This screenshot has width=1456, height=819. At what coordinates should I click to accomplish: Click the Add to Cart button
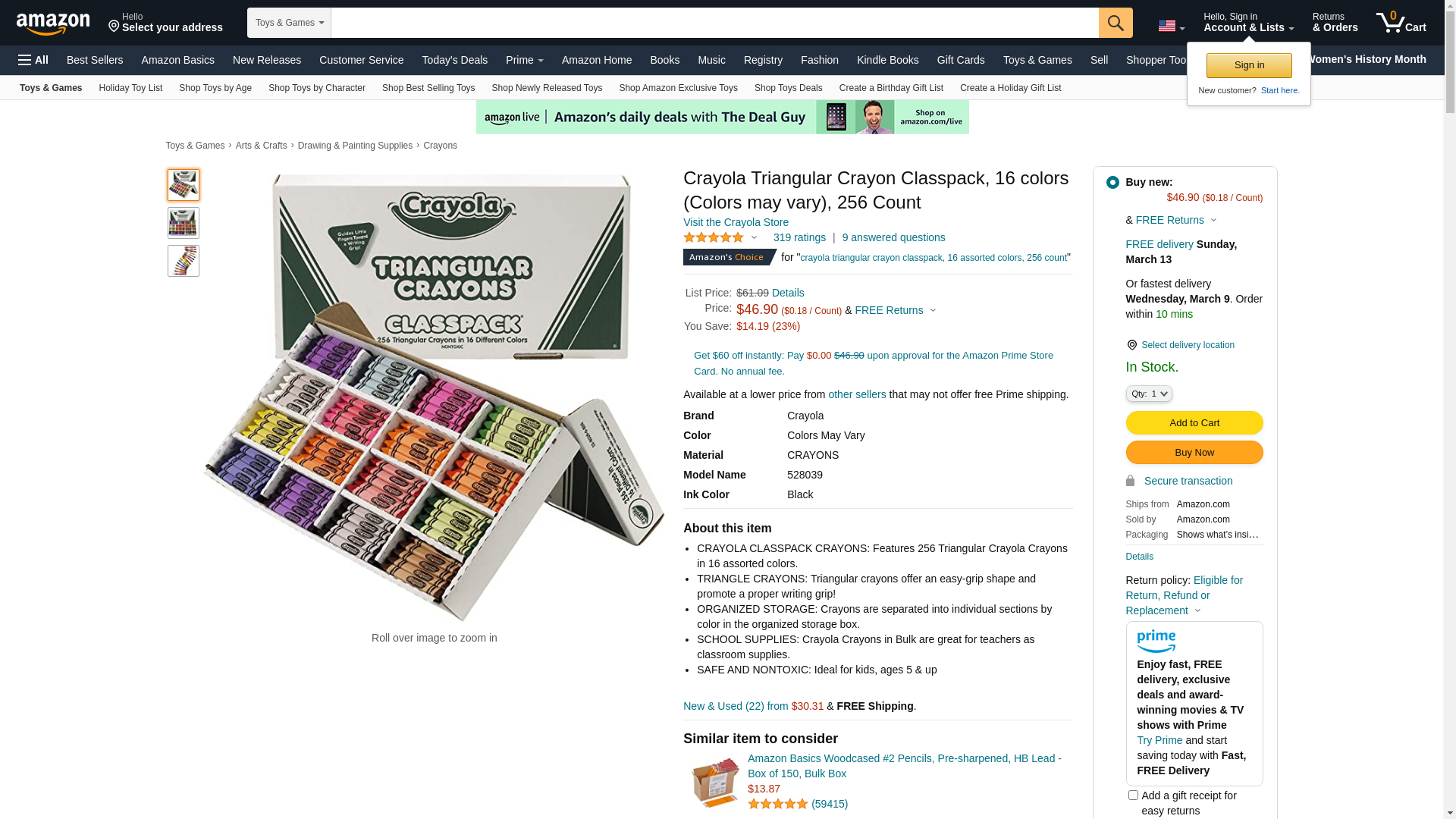coord(1194,423)
